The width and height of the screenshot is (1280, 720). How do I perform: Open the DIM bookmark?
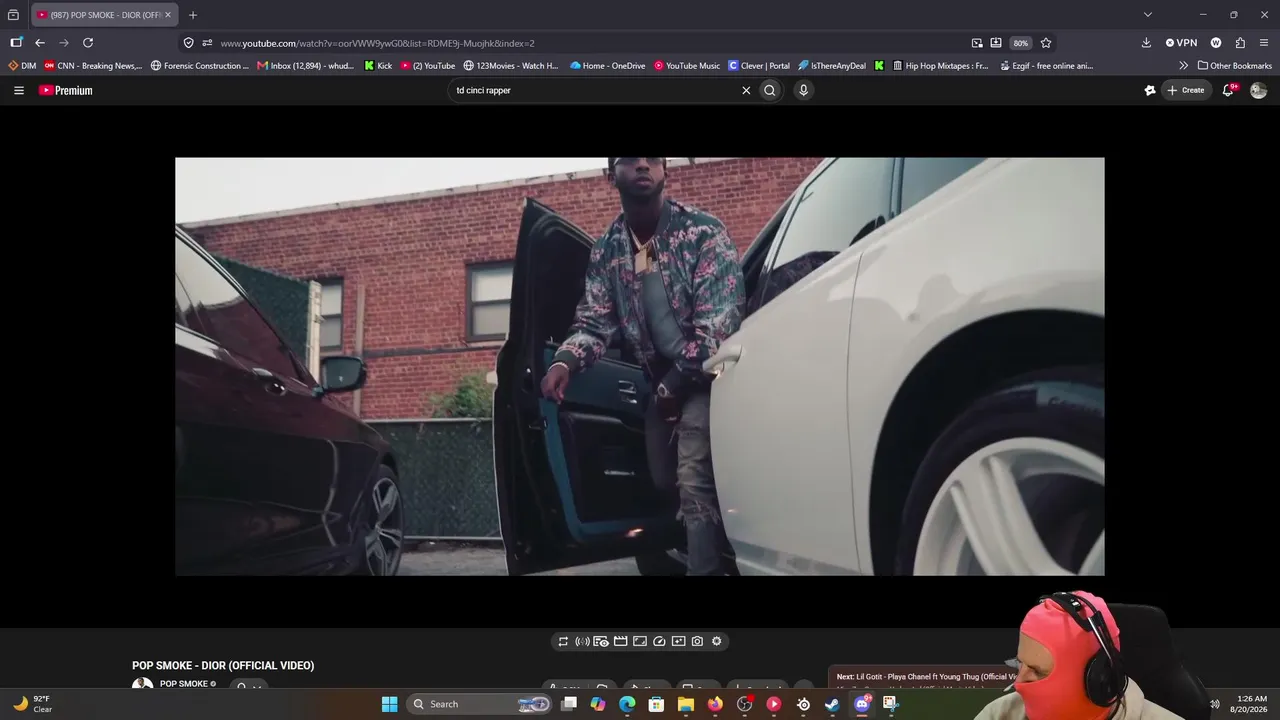click(22, 66)
